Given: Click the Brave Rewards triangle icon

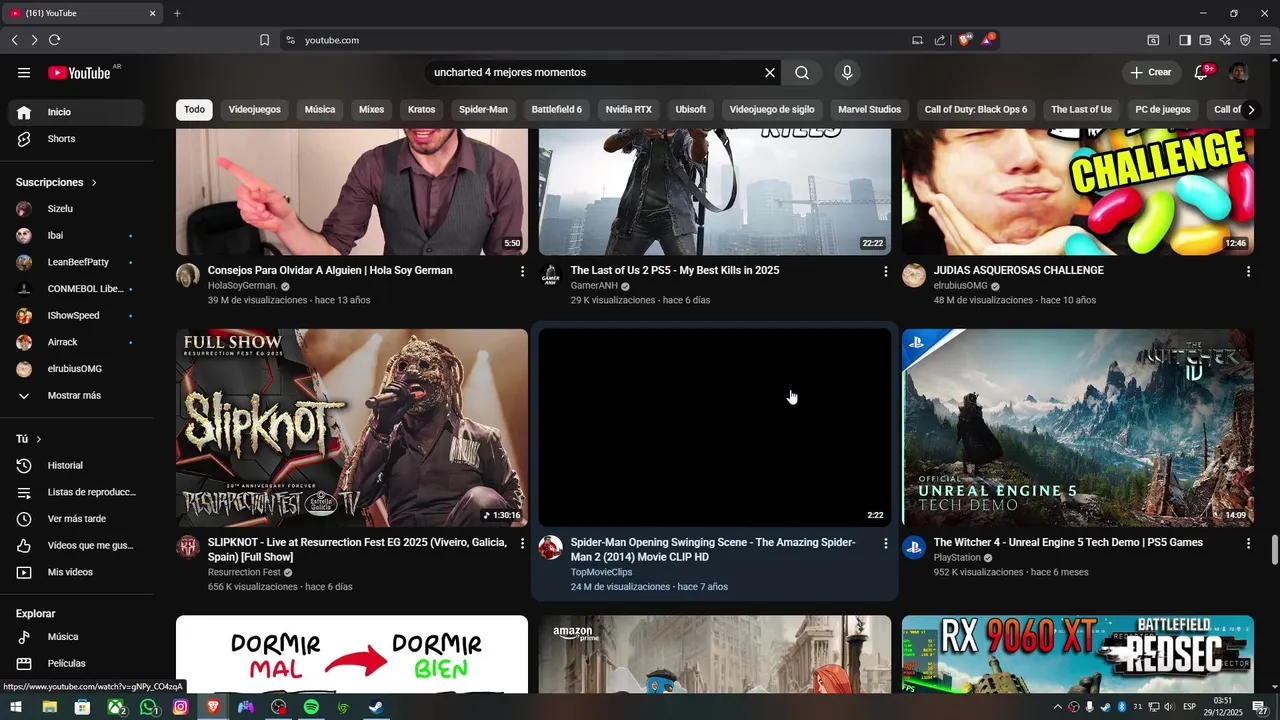Looking at the screenshot, I should pyautogui.click(x=988, y=40).
